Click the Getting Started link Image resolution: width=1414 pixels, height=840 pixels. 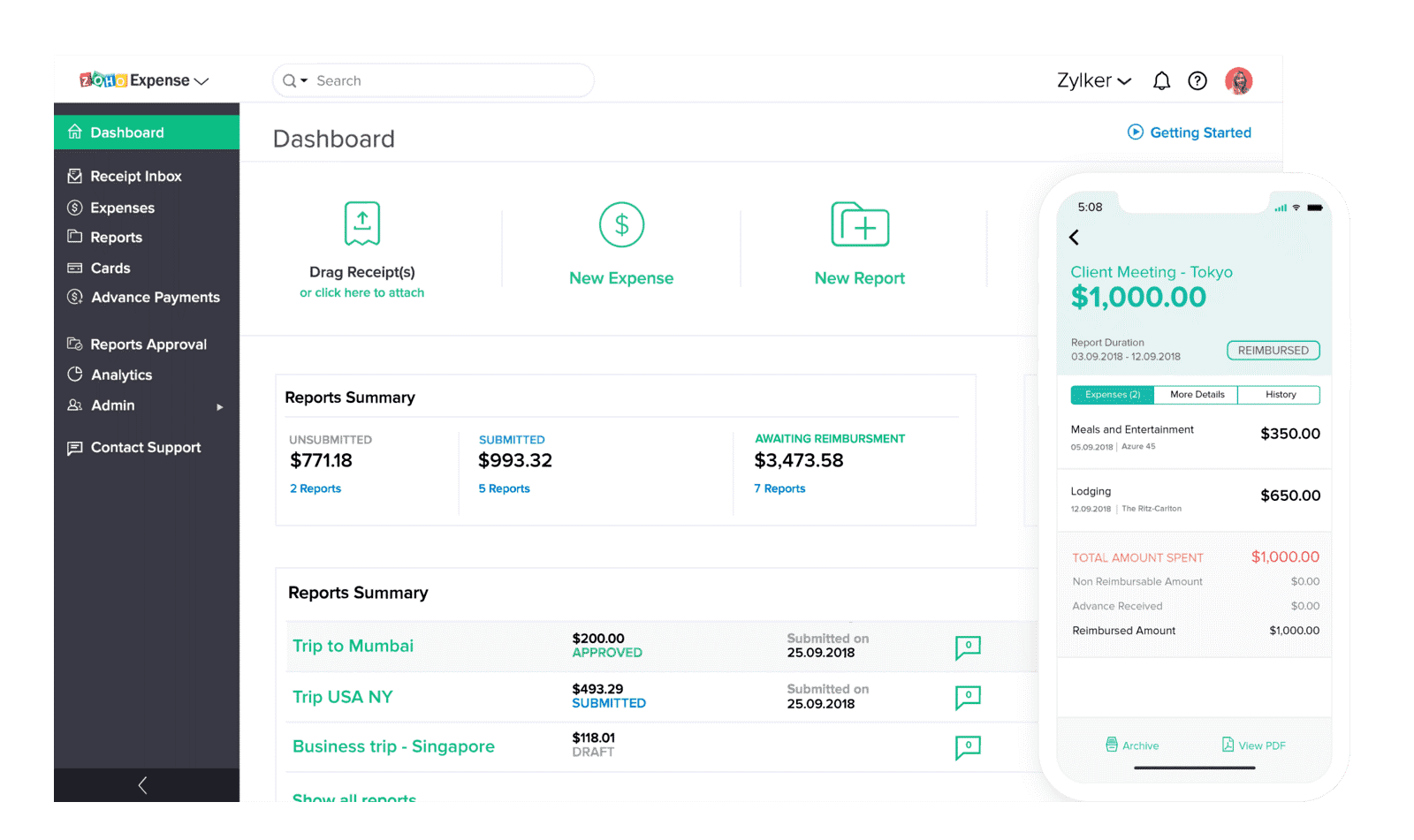coord(1190,132)
